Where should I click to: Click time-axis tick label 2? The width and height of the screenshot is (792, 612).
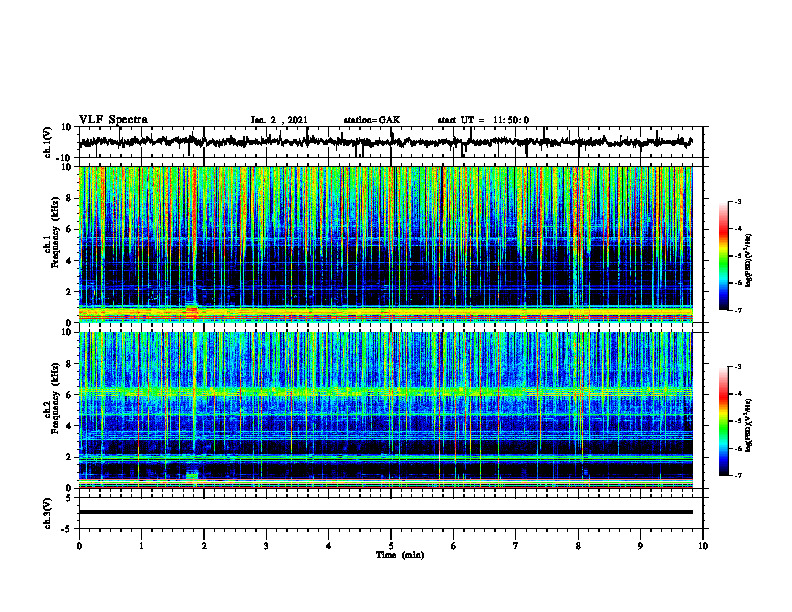pyautogui.click(x=204, y=546)
